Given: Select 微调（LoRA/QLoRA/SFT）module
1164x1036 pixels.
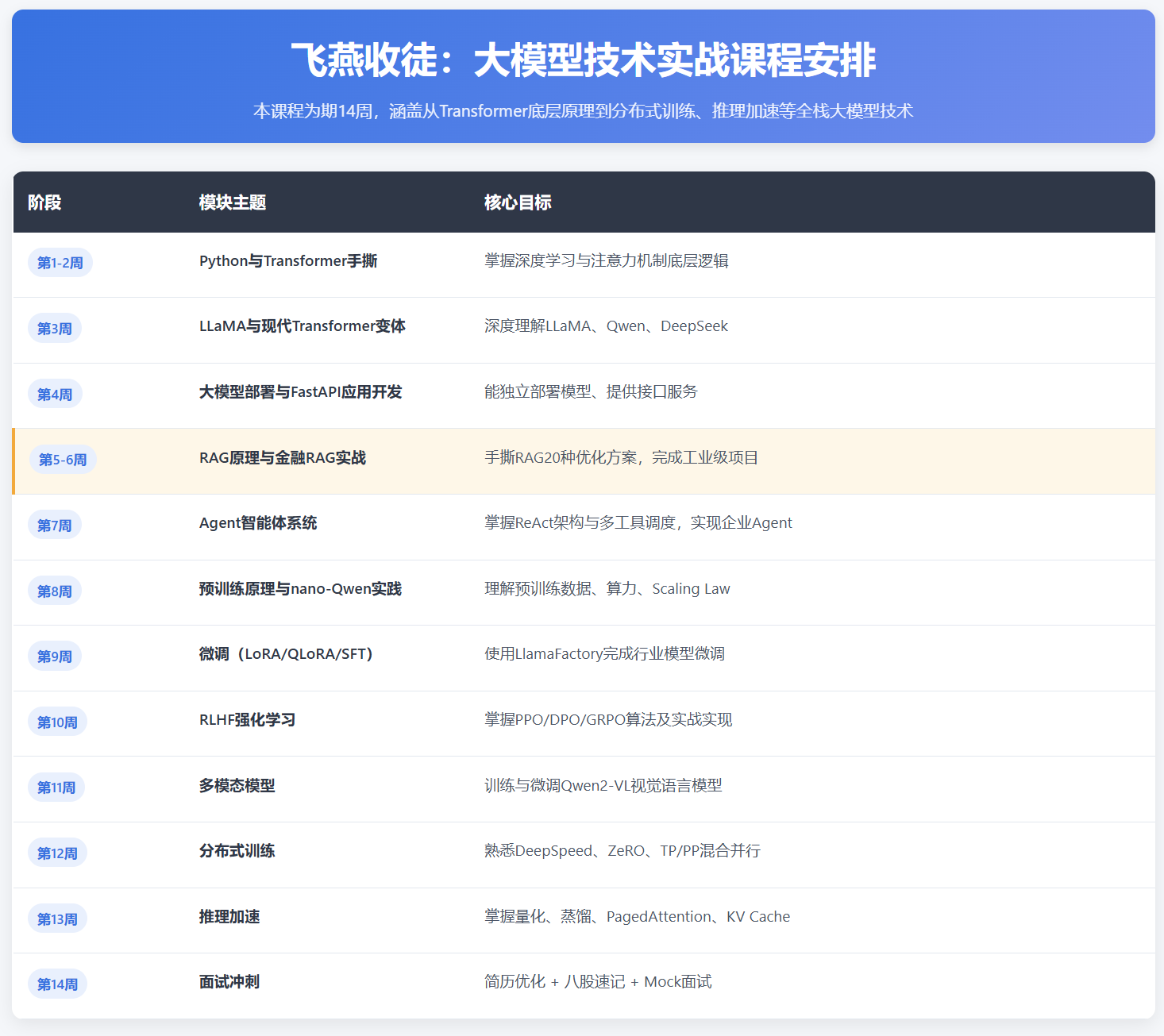Looking at the screenshot, I should pyautogui.click(x=286, y=654).
